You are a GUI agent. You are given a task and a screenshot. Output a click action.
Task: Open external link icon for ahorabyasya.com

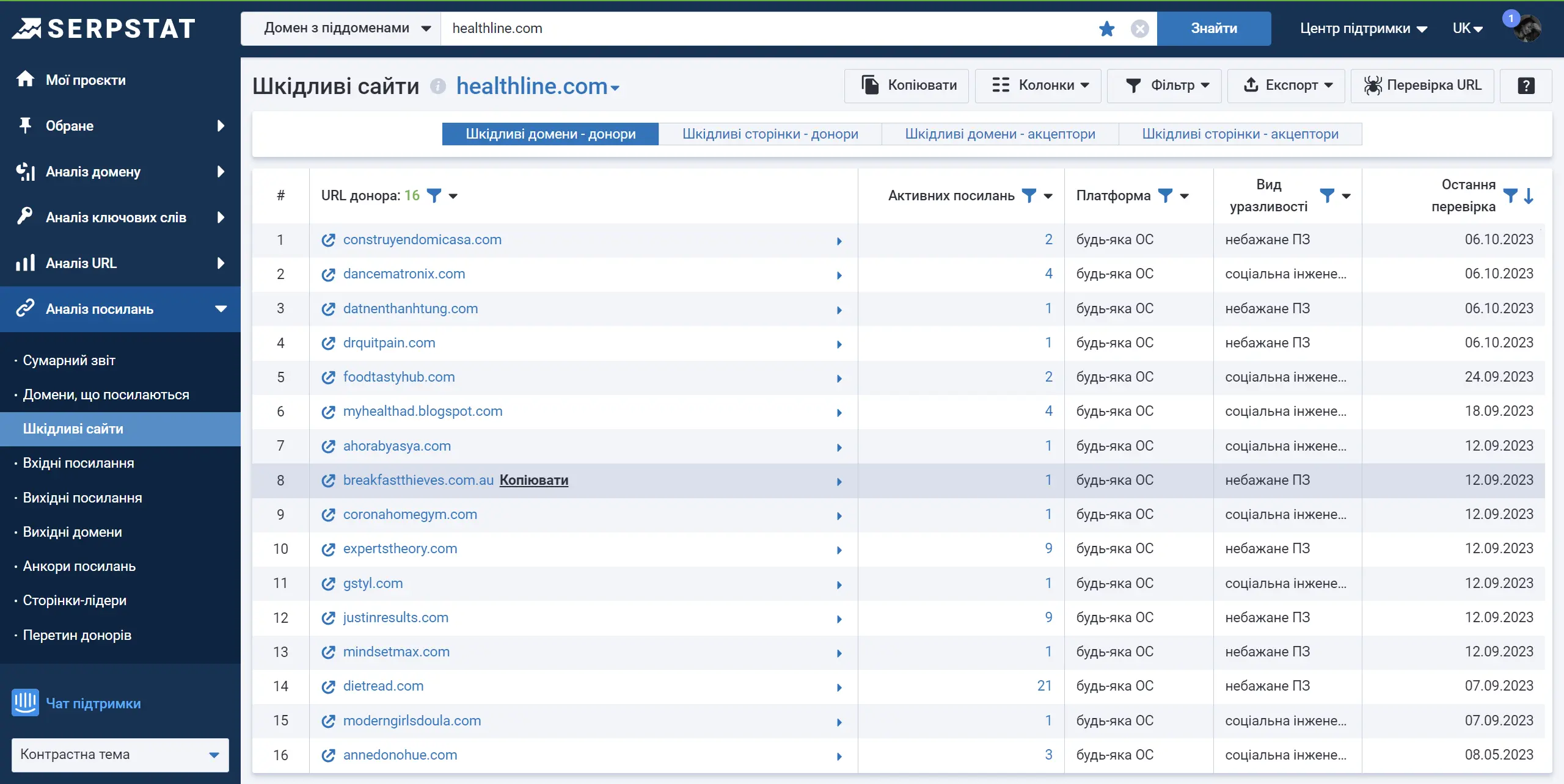328,446
